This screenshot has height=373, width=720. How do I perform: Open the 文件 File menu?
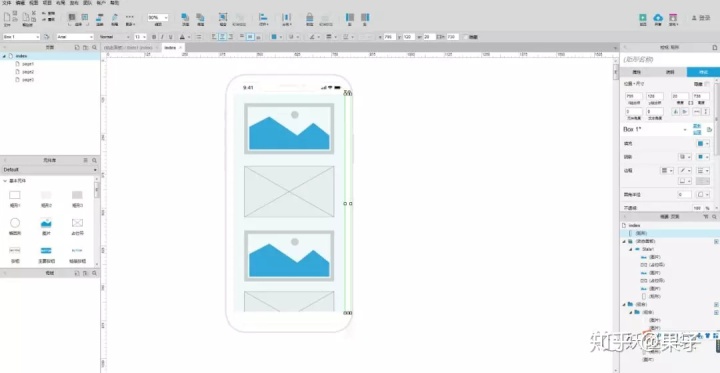(6, 3)
